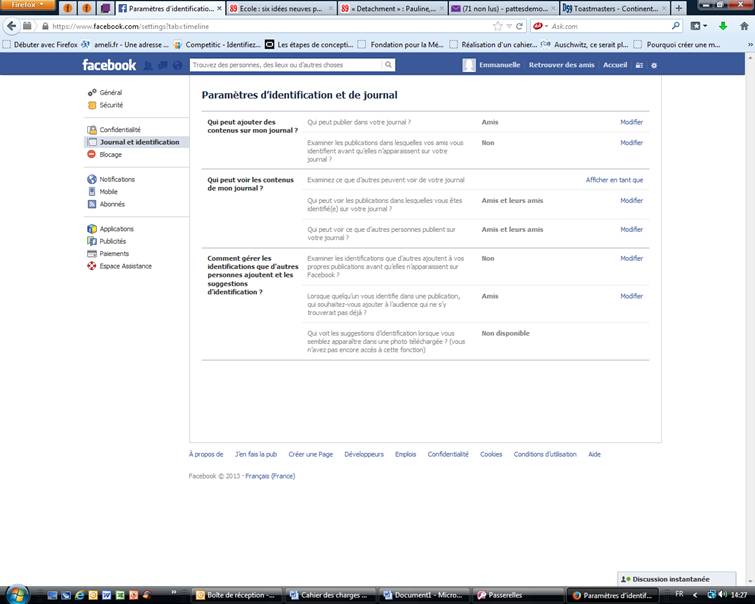Click Modifier for Qui peut voir ce que d'autres publient

click(631, 230)
